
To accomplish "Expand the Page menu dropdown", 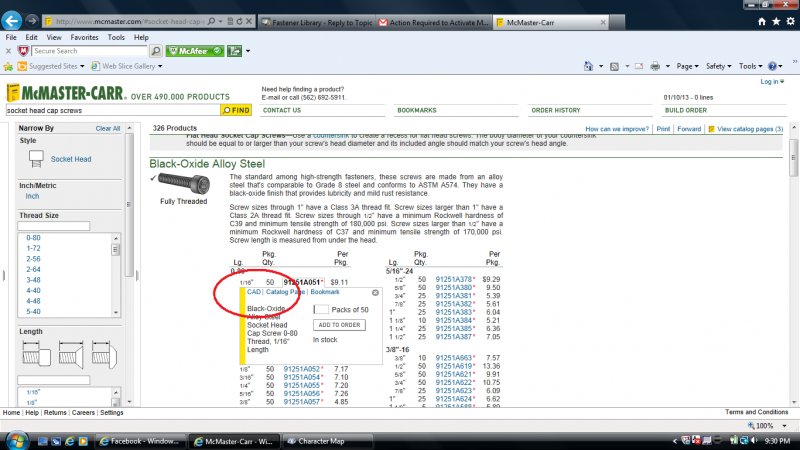I will point(687,66).
